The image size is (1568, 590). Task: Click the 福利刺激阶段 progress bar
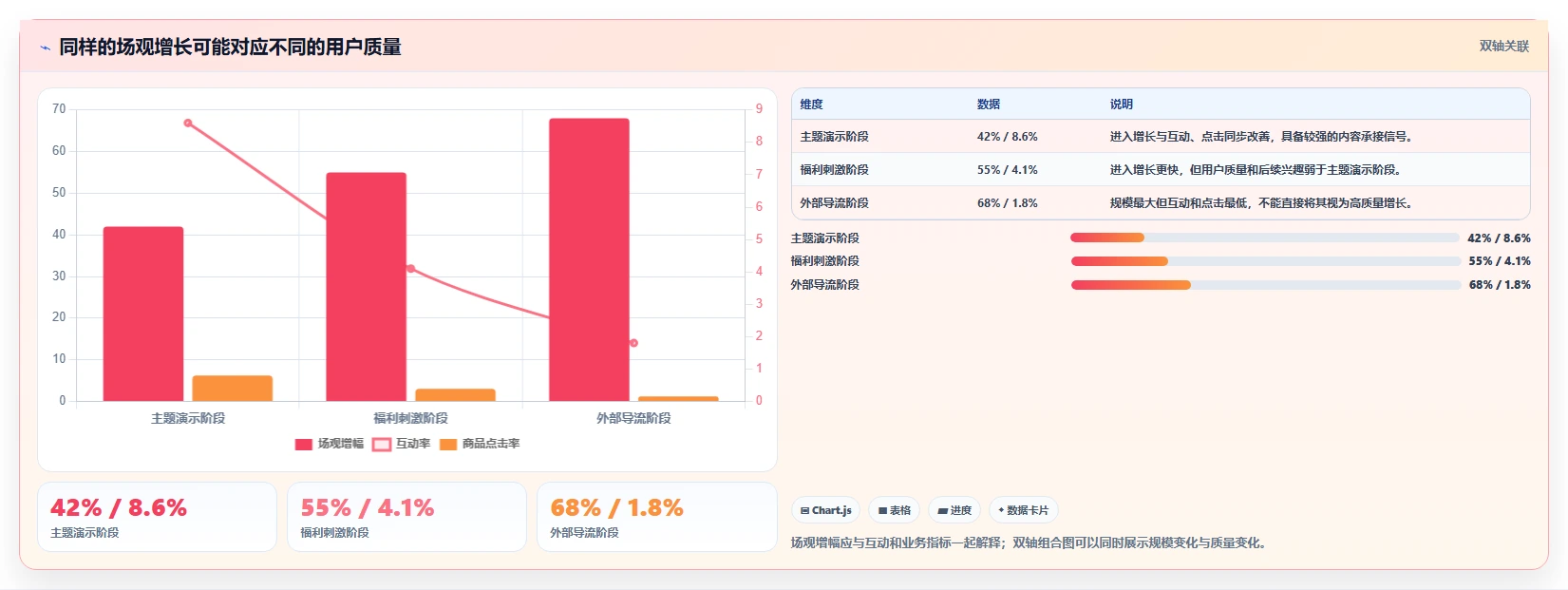[x=1266, y=261]
